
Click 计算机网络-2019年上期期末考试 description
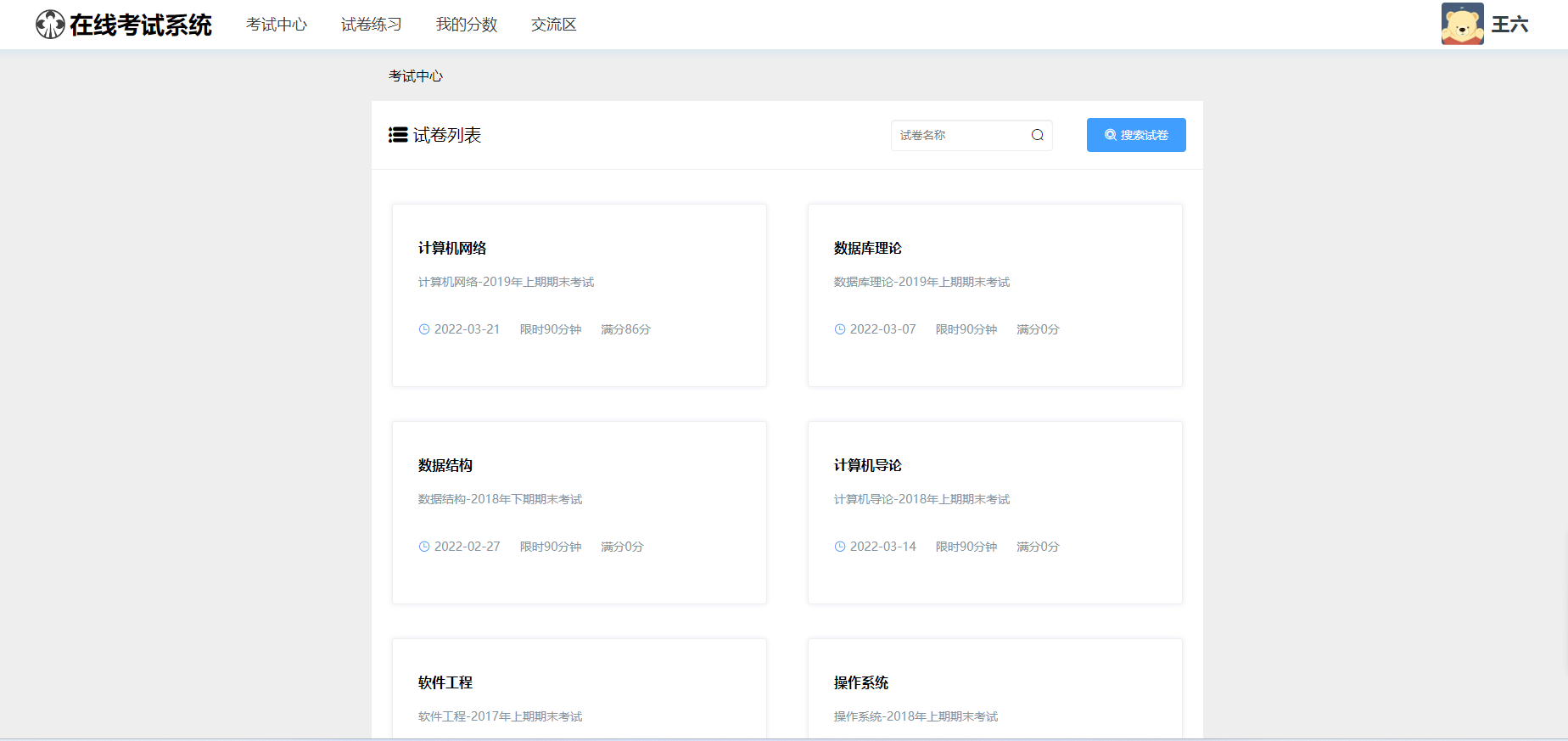(x=507, y=282)
